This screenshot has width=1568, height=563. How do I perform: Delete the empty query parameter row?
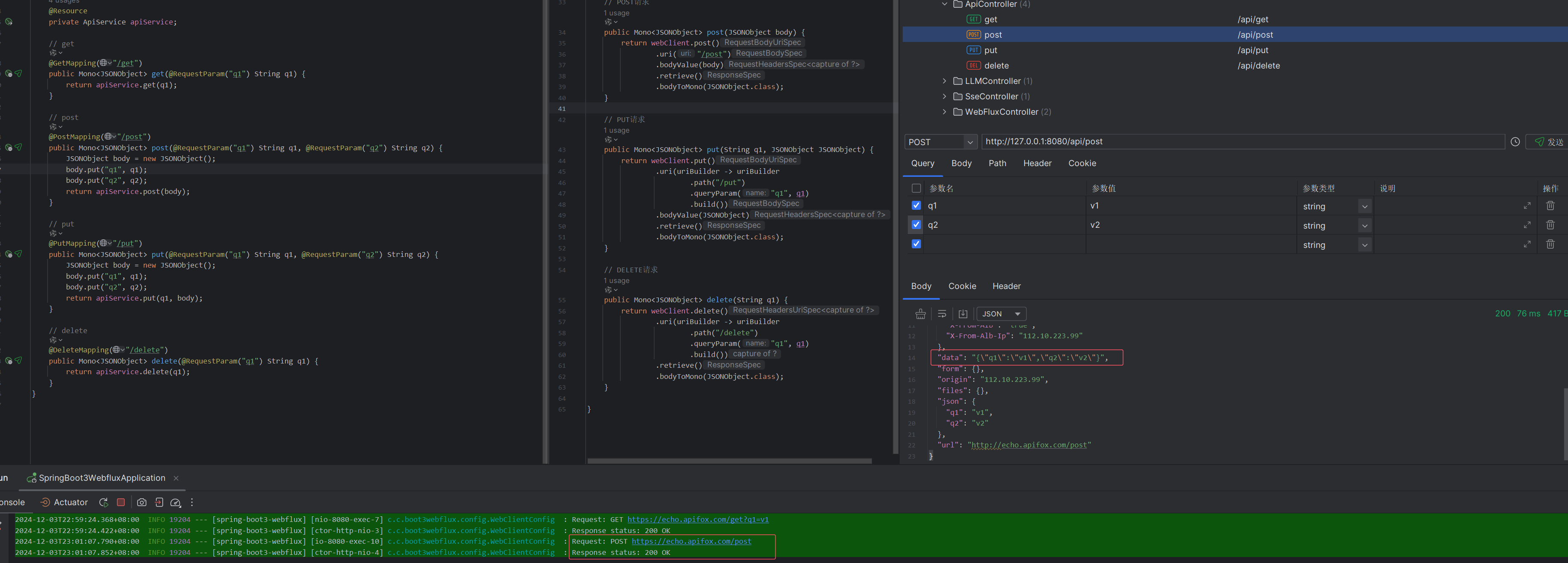click(x=1550, y=244)
